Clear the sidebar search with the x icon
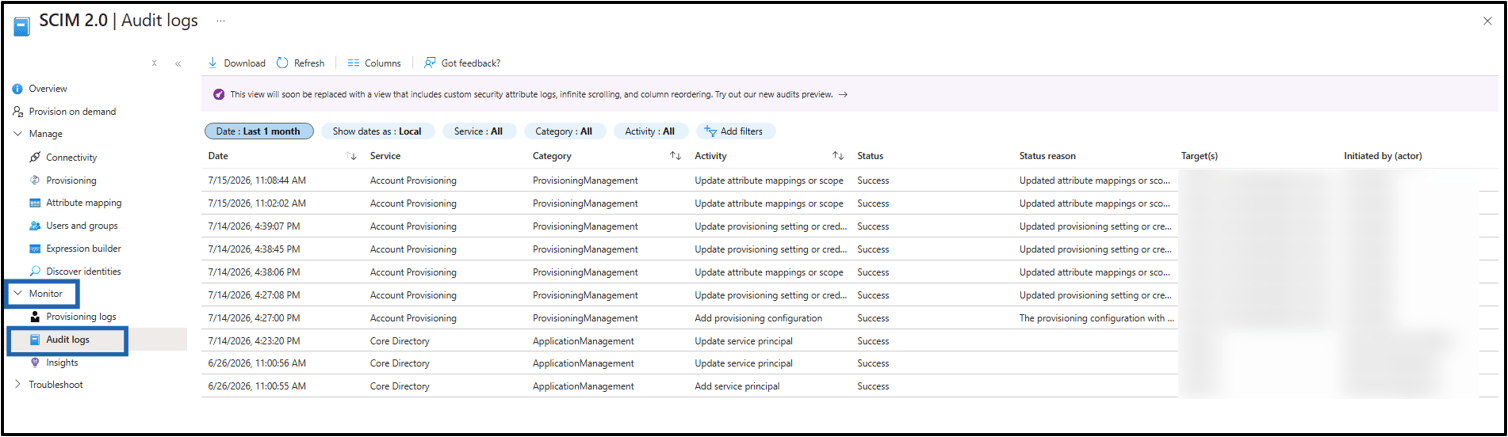Viewport: 1508px width, 437px height. coord(154,63)
